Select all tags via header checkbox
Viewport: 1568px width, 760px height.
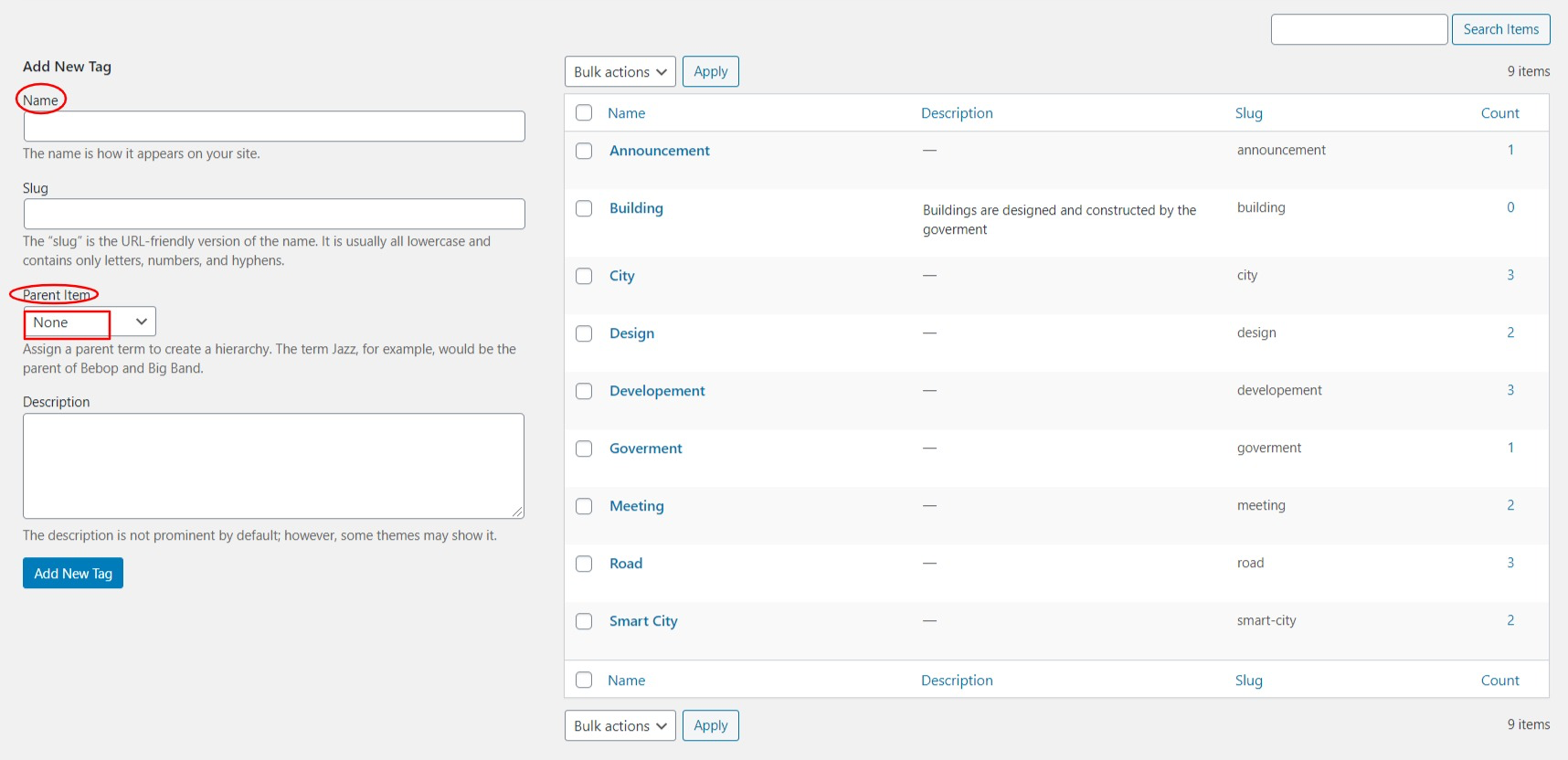(x=584, y=113)
